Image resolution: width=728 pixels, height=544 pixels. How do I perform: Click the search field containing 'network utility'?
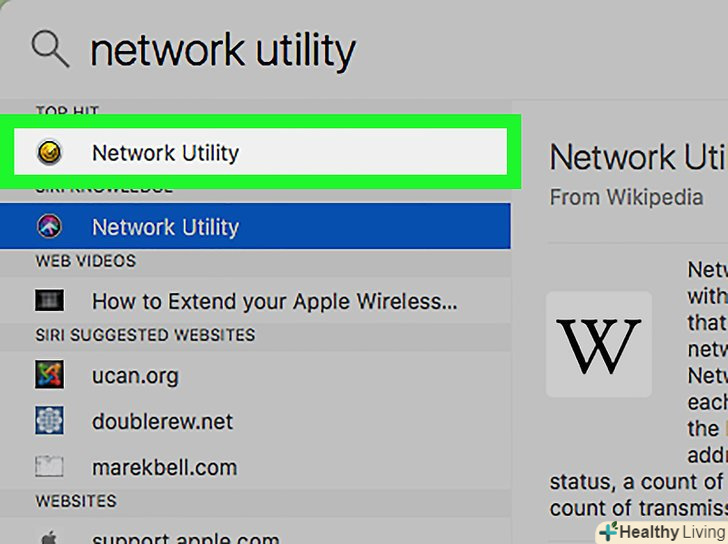[x=222, y=49]
